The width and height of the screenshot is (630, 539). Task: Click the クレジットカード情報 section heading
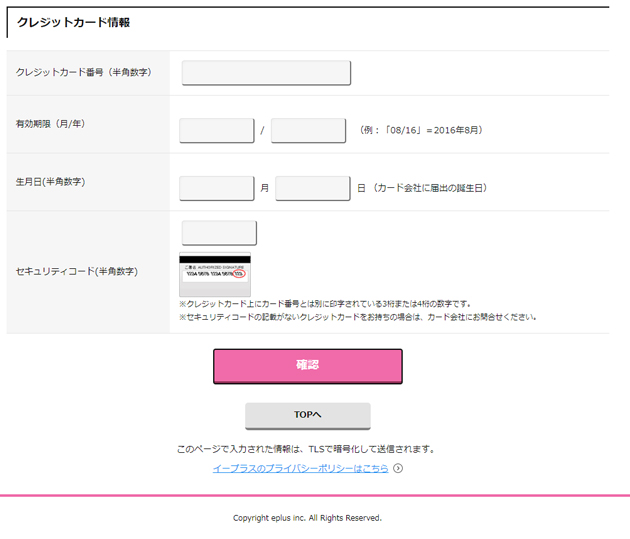tap(73, 22)
